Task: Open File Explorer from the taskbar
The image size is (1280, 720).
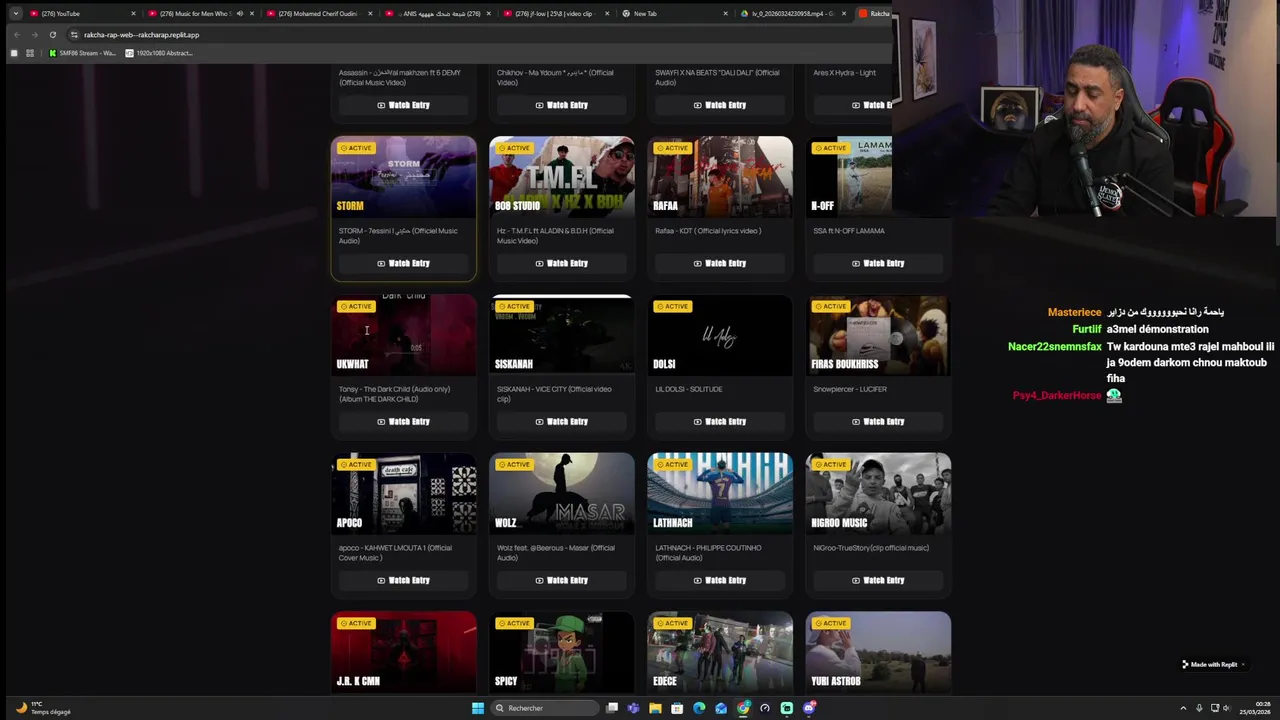Action: (x=655, y=708)
